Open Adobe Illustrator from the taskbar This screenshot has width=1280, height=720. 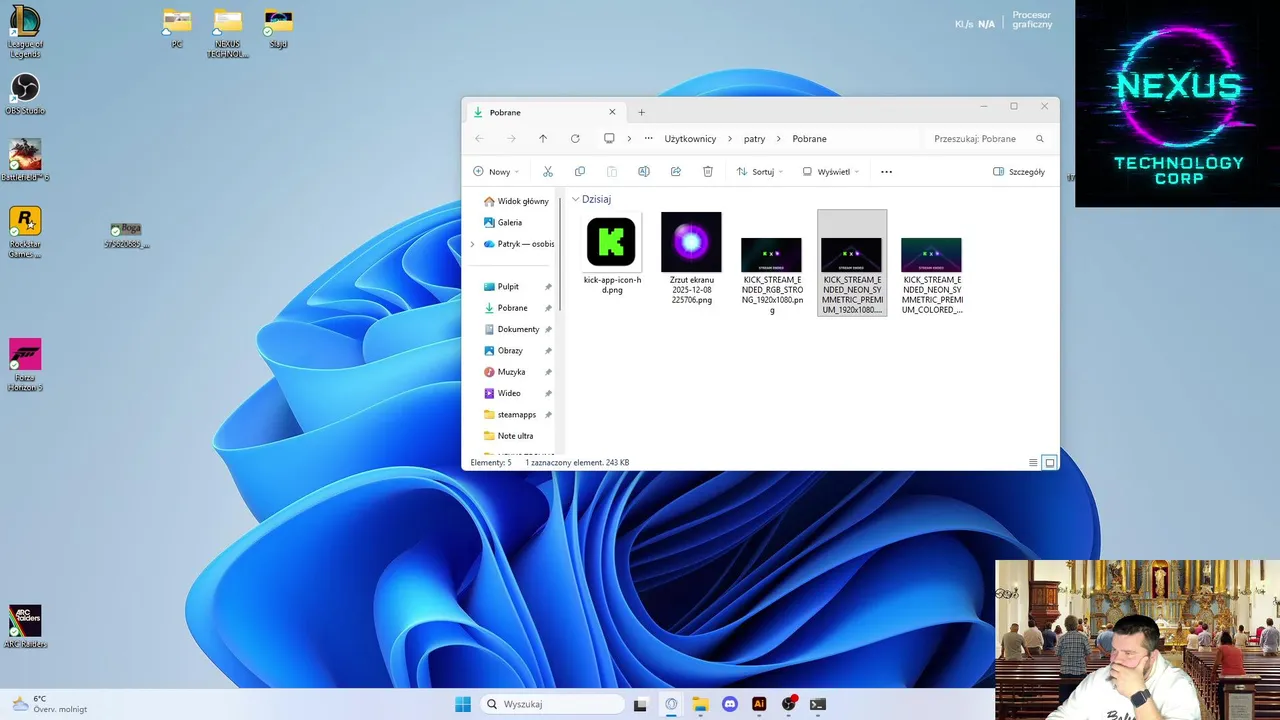point(759,704)
